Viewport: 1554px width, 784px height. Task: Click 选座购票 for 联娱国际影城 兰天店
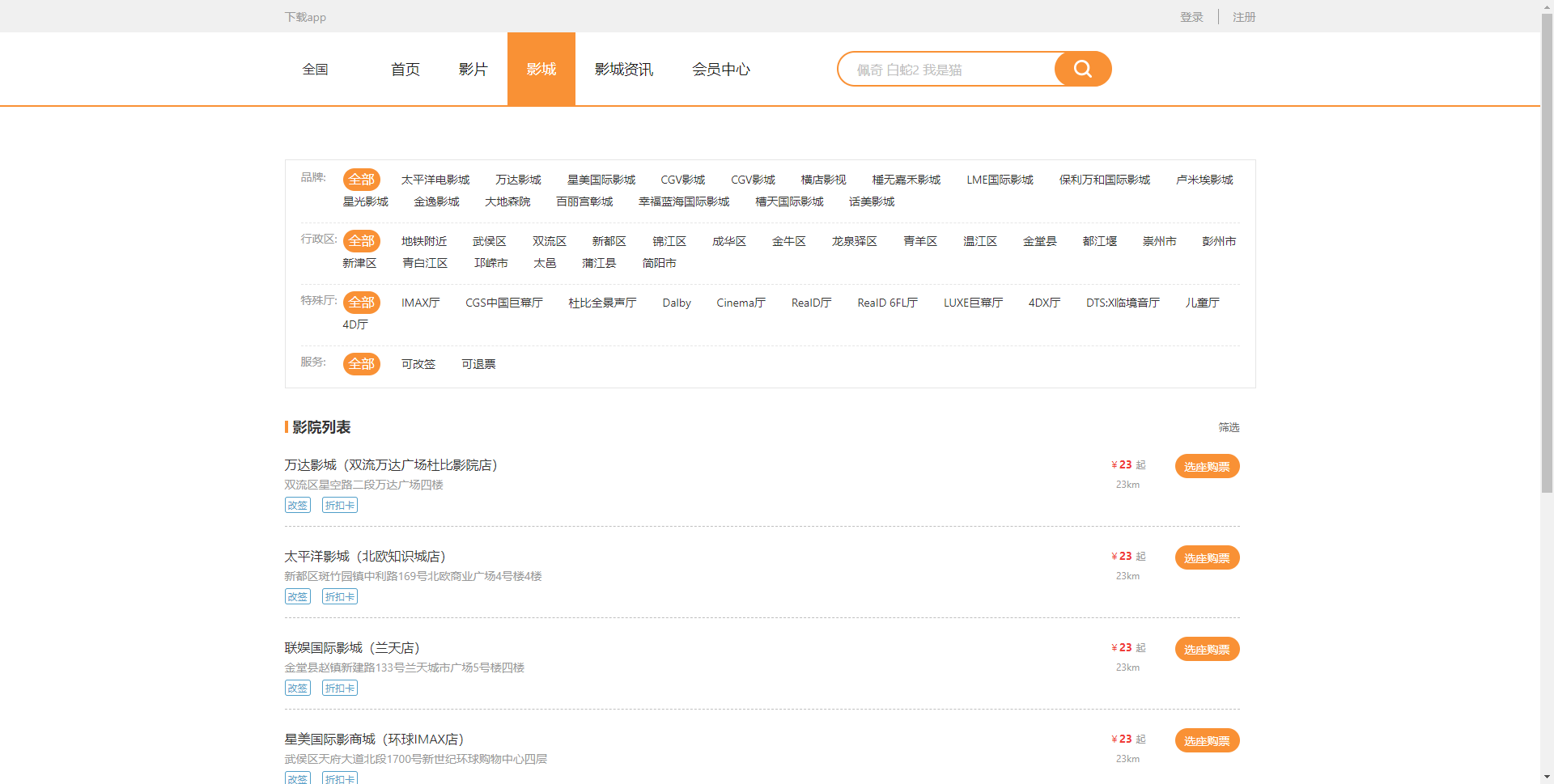coord(1207,649)
